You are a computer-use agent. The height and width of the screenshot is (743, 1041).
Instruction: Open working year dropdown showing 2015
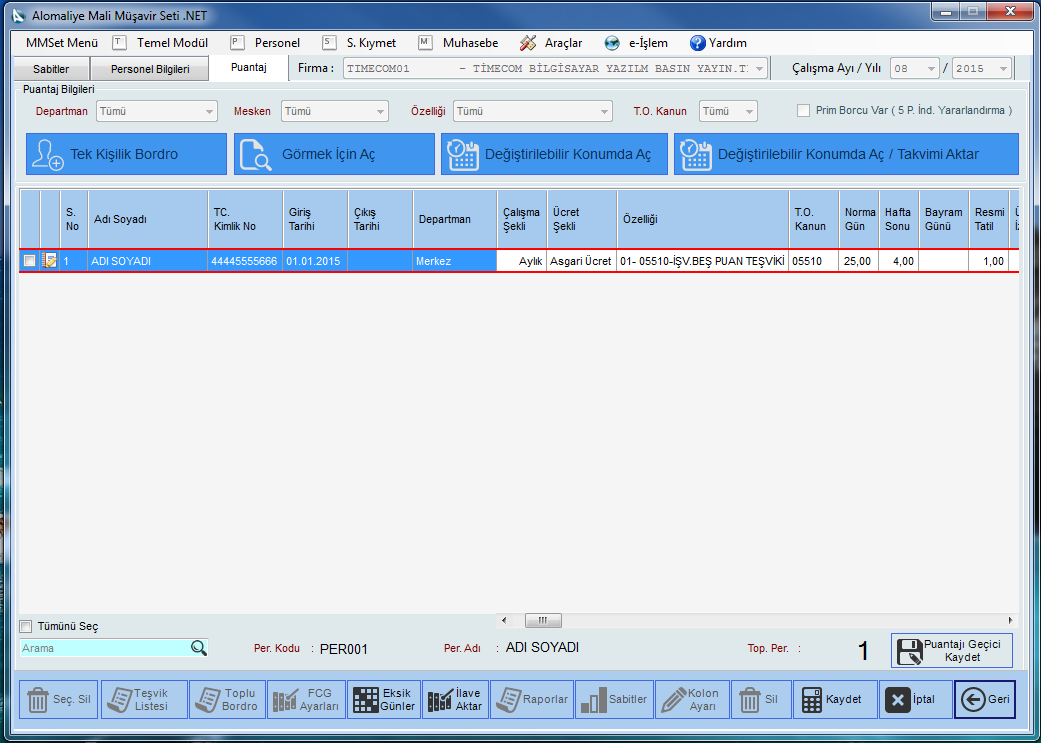tap(982, 68)
